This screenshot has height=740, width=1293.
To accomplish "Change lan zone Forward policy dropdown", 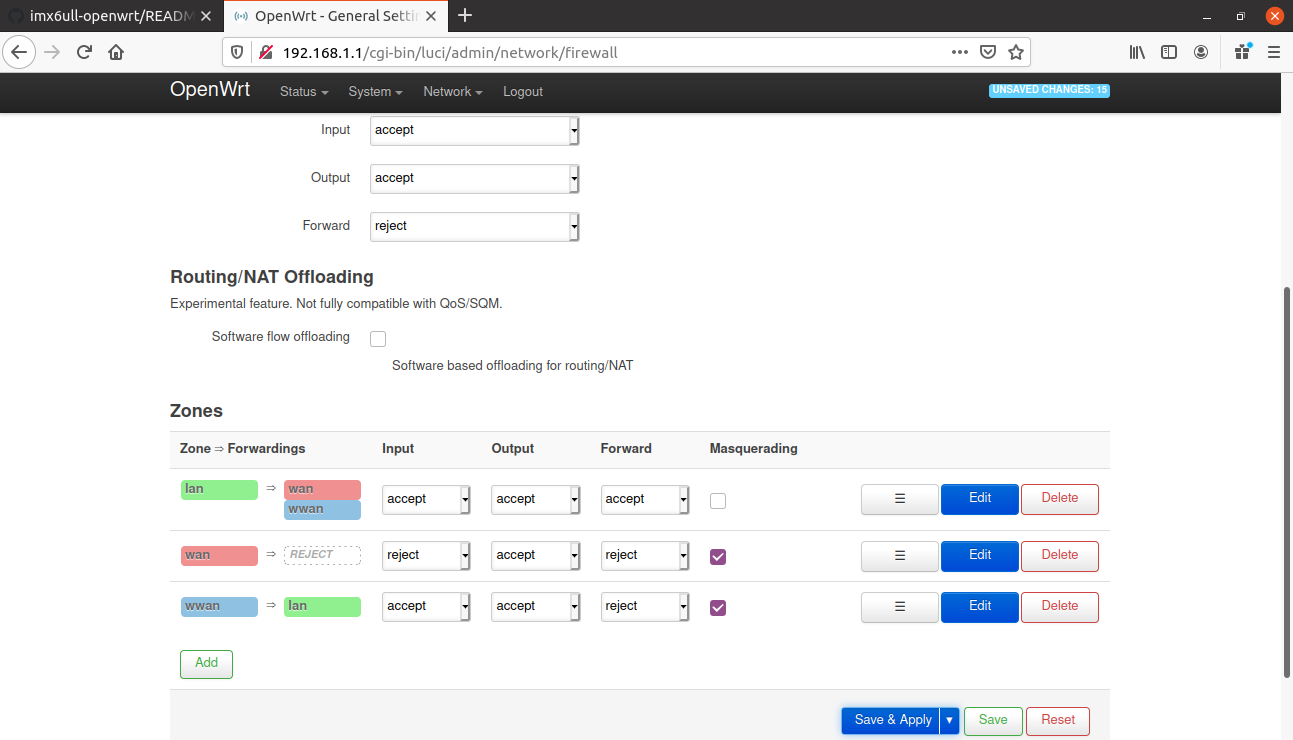I will point(645,499).
